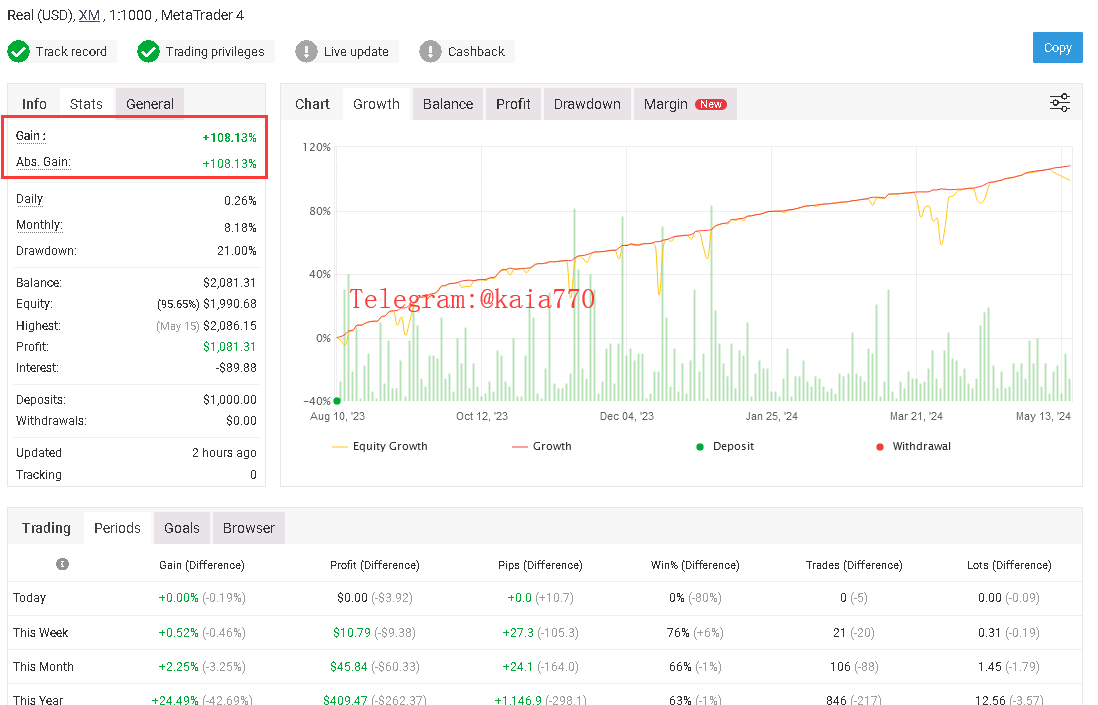The height and width of the screenshot is (705, 1098).
Task: Click the Track record label
Action: point(71,51)
